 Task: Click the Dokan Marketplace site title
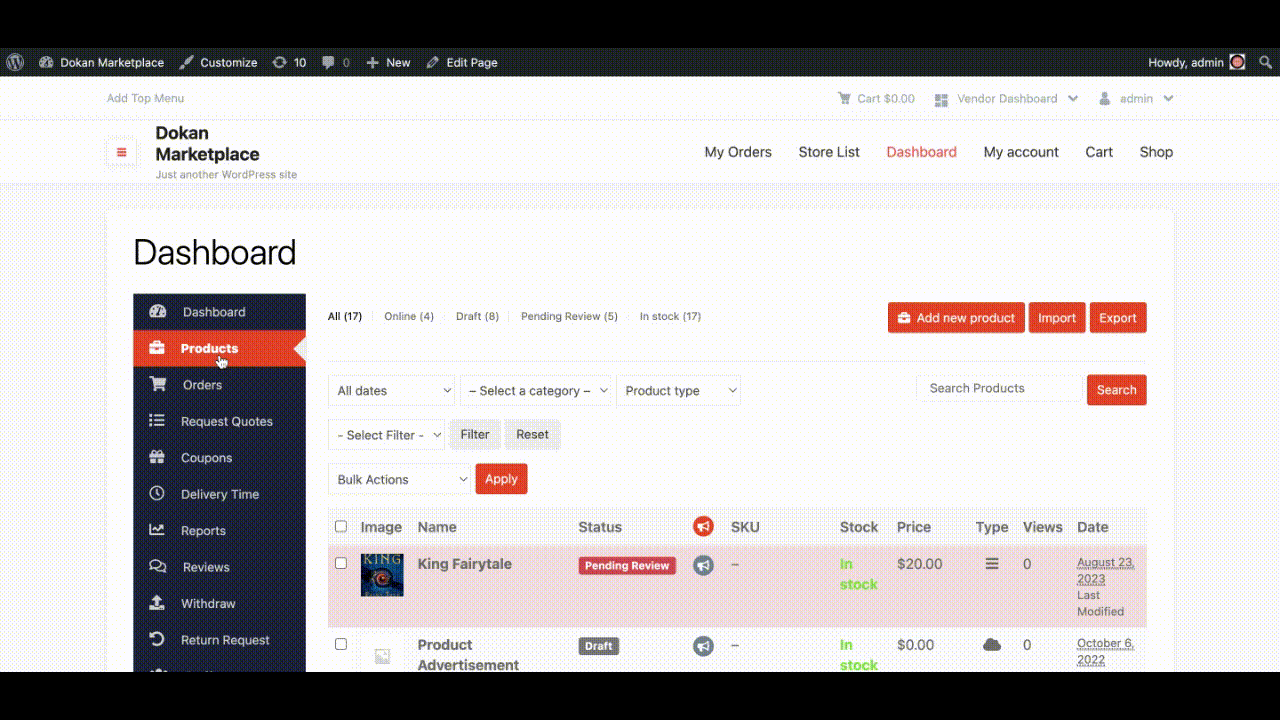tap(207, 143)
